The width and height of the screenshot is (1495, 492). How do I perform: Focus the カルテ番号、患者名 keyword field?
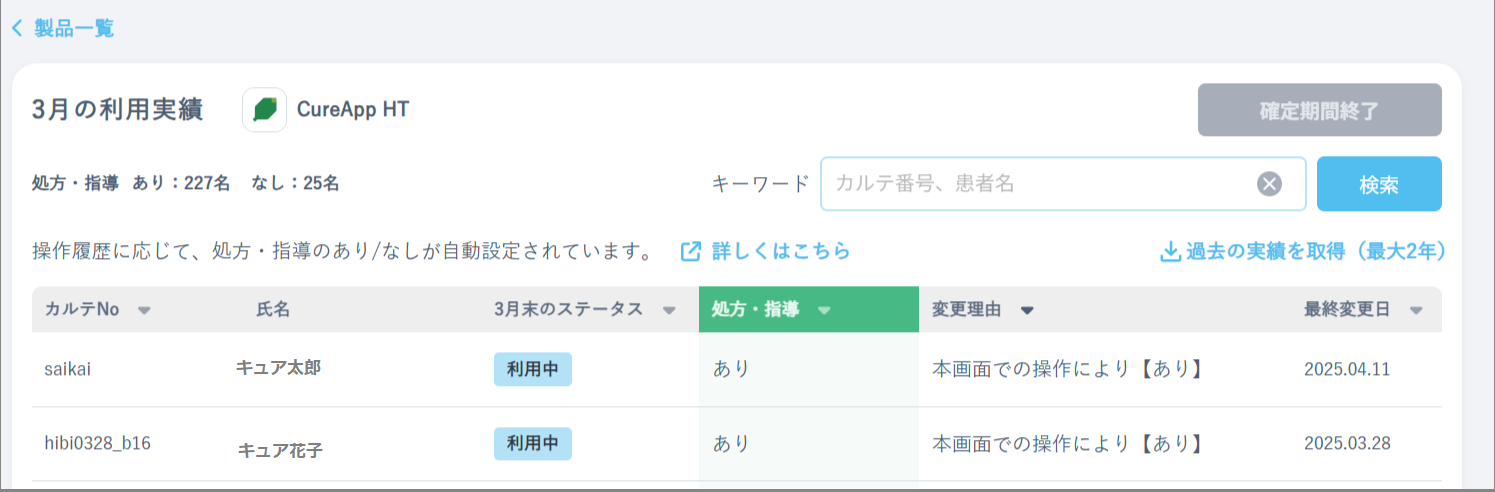coord(1063,184)
